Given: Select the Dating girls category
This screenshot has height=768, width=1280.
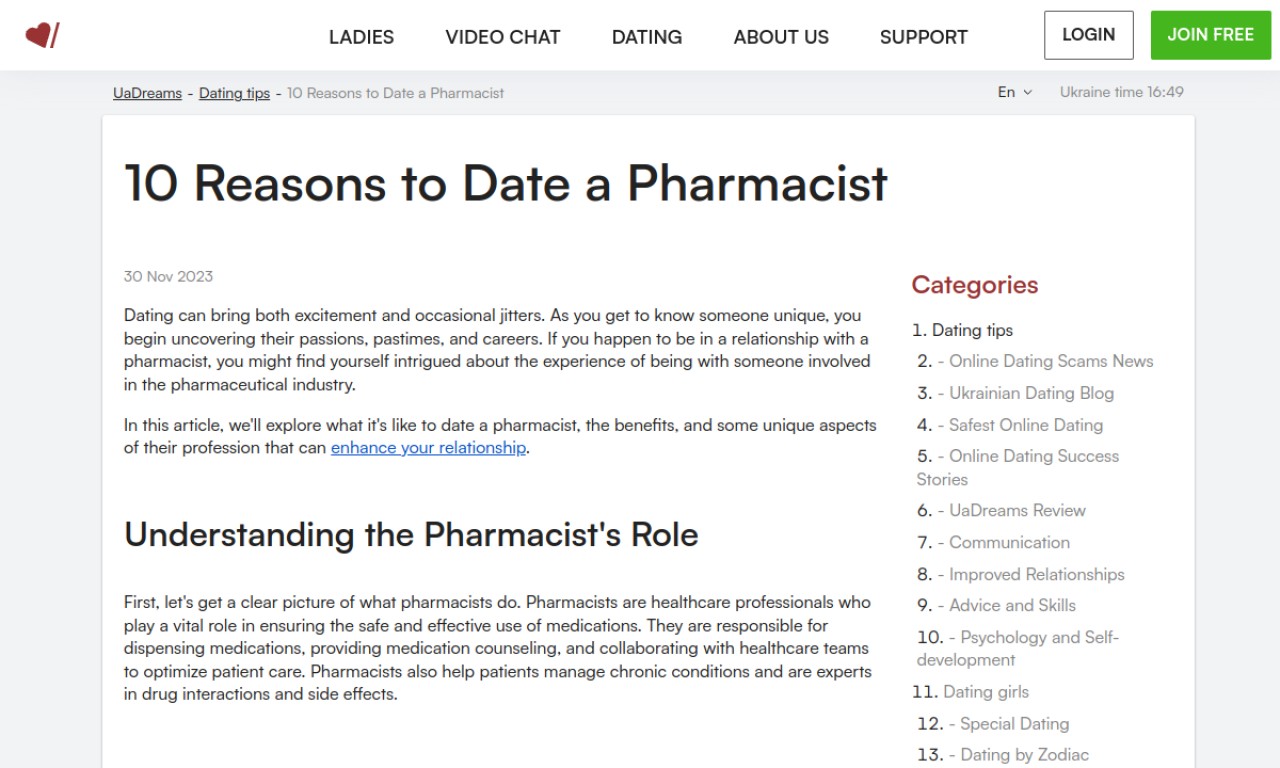Looking at the screenshot, I should 986,692.
